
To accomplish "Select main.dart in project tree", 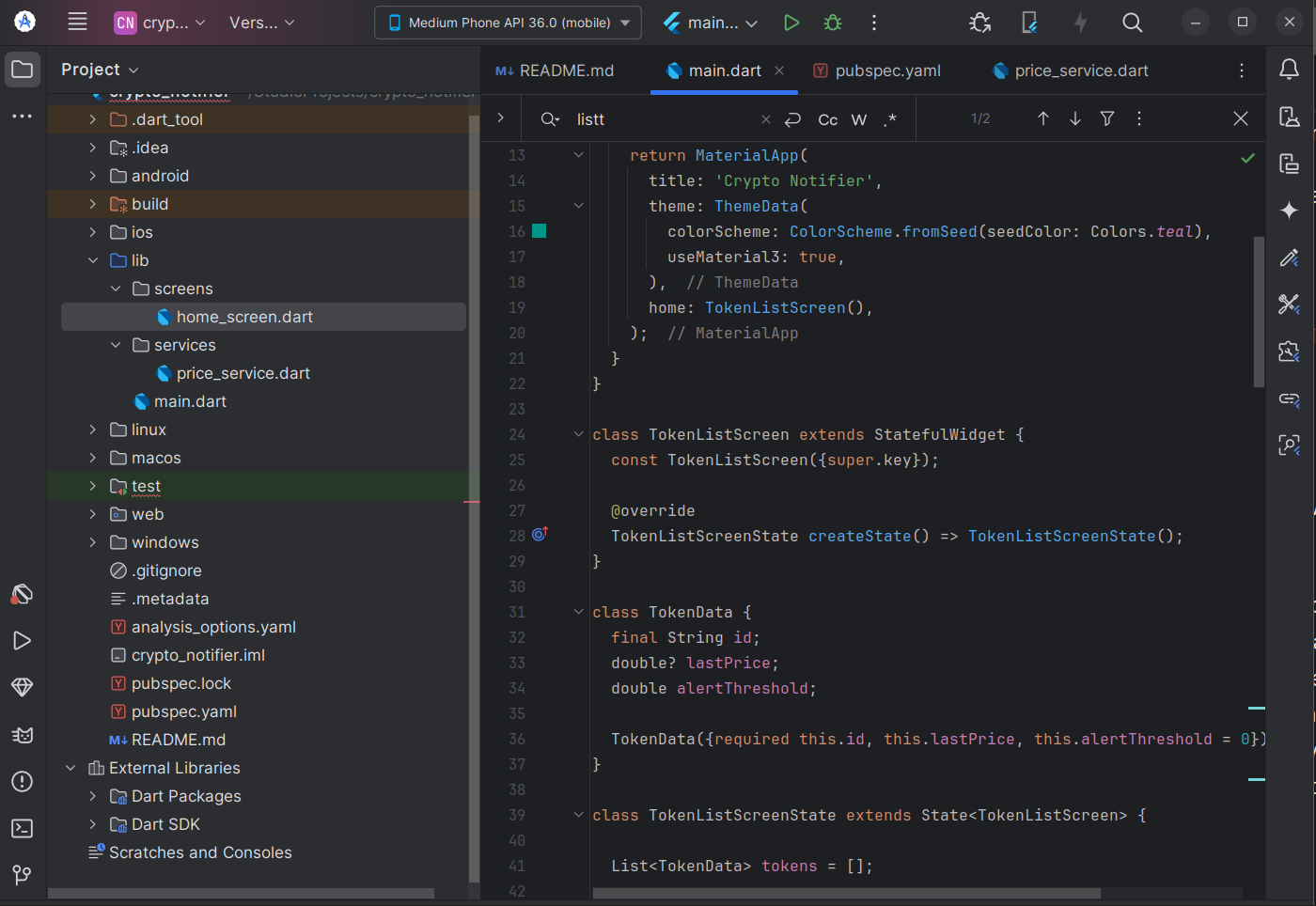I will [190, 401].
